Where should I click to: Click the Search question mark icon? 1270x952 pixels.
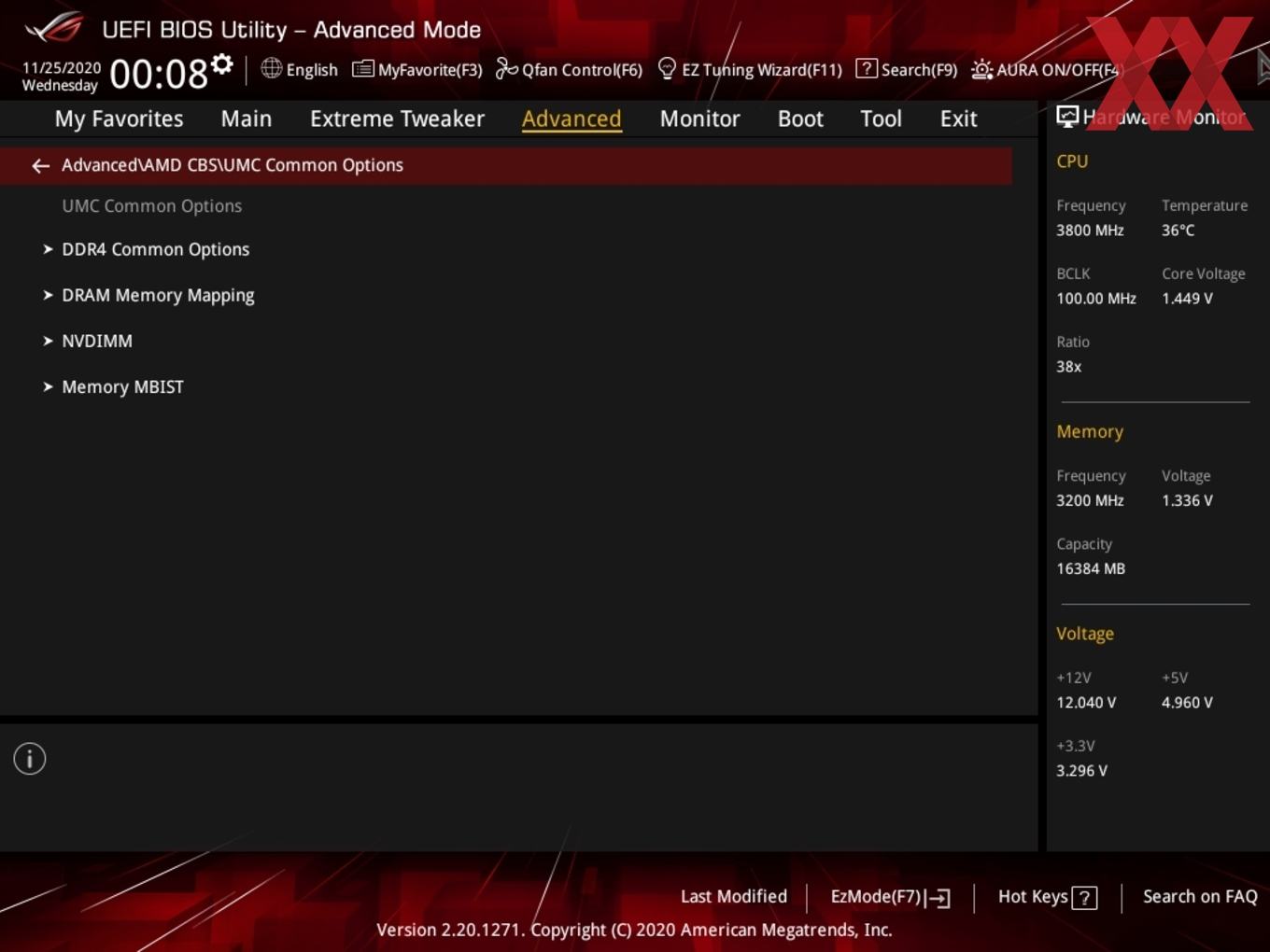(867, 68)
